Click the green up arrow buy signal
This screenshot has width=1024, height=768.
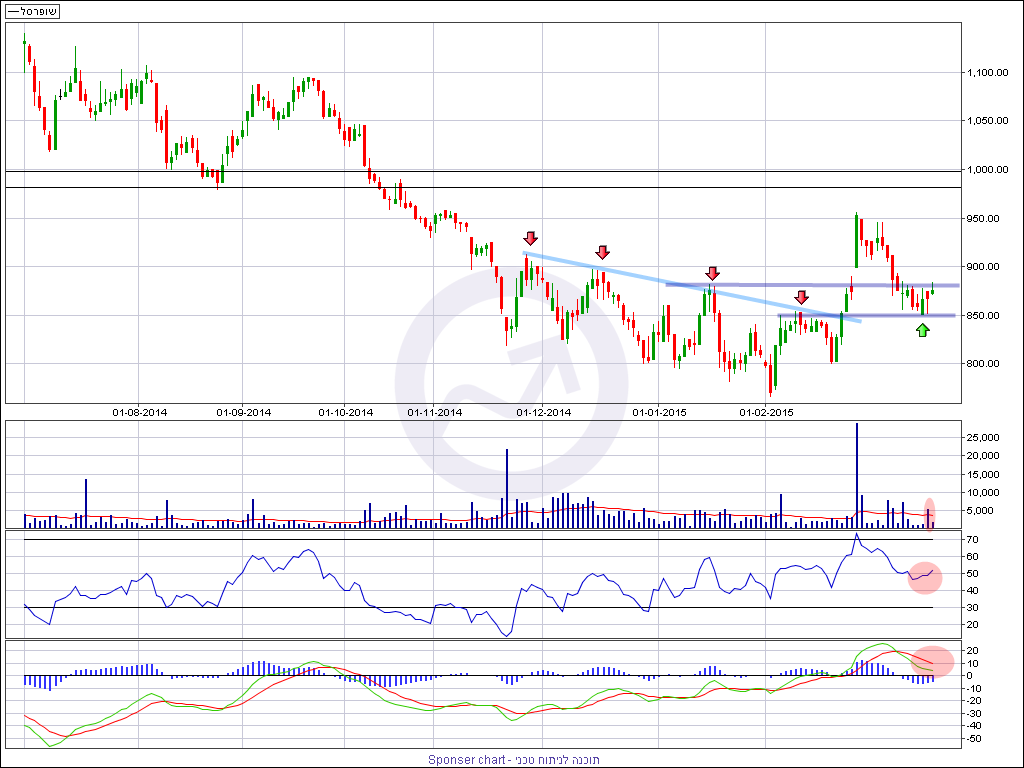[922, 329]
